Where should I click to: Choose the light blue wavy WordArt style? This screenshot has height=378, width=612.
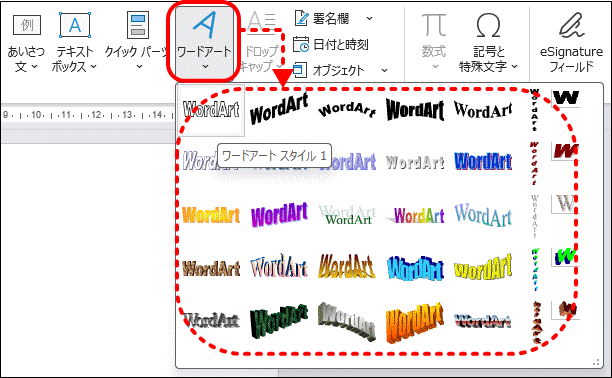(x=483, y=215)
